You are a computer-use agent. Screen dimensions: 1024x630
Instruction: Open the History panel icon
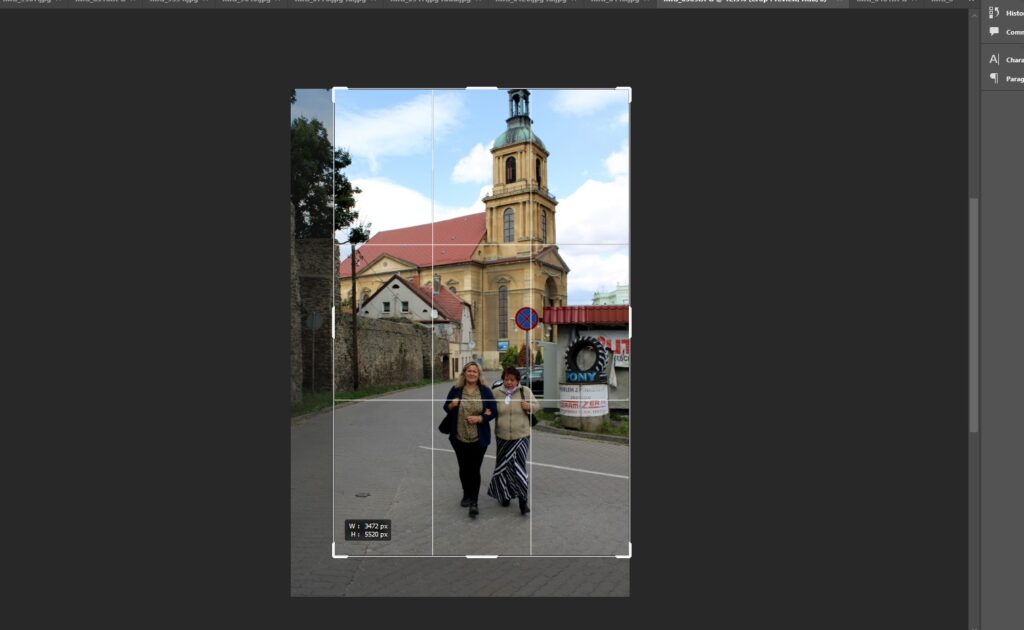click(994, 12)
